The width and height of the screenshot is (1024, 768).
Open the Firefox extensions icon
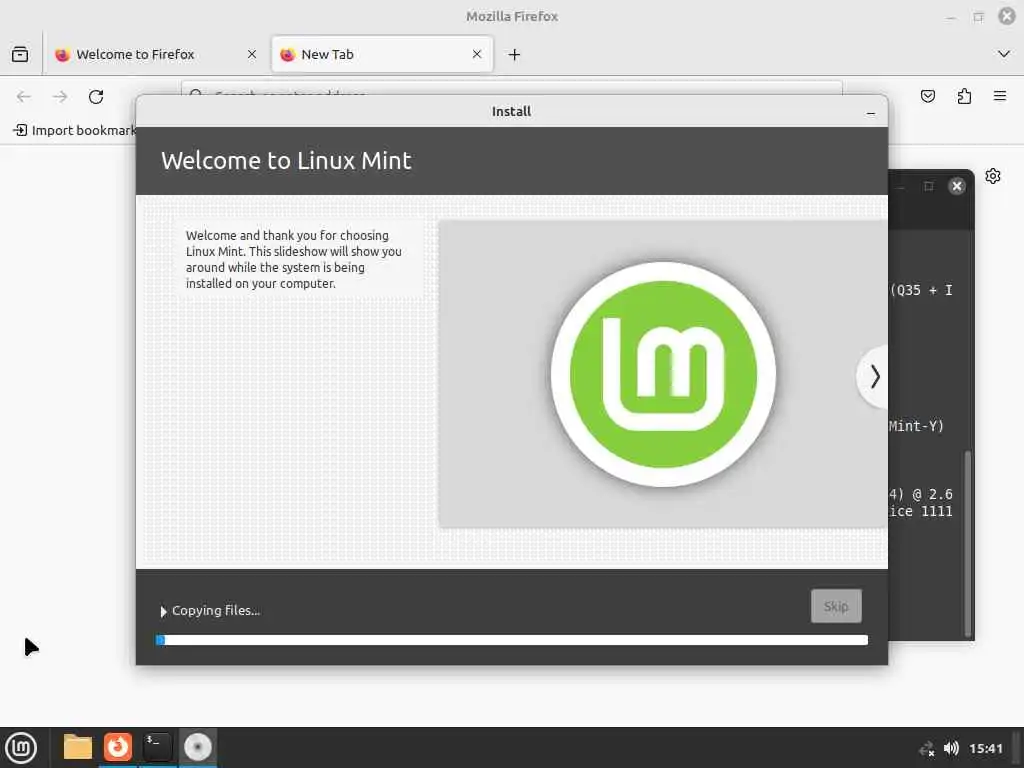964,97
